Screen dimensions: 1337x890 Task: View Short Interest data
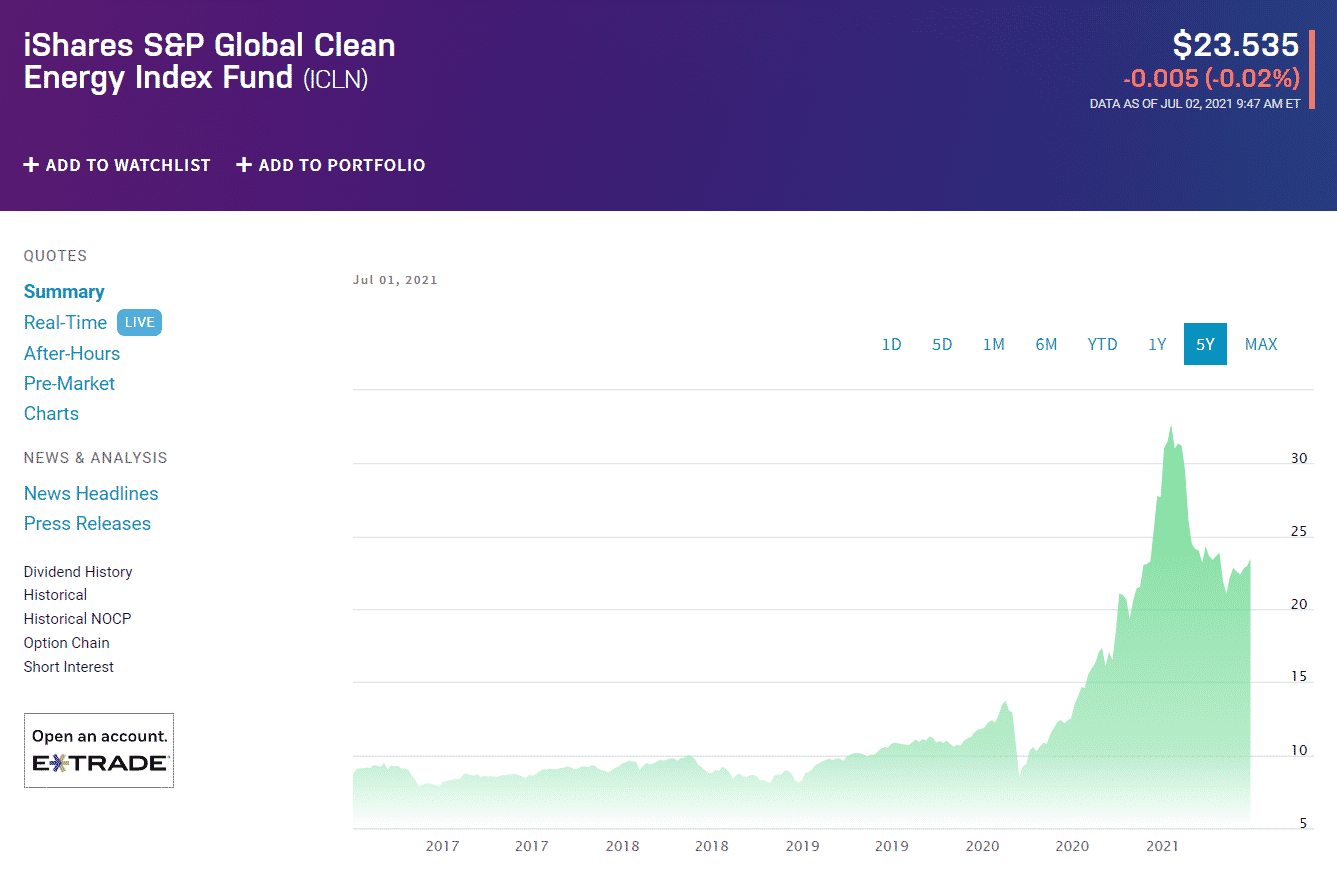click(69, 667)
